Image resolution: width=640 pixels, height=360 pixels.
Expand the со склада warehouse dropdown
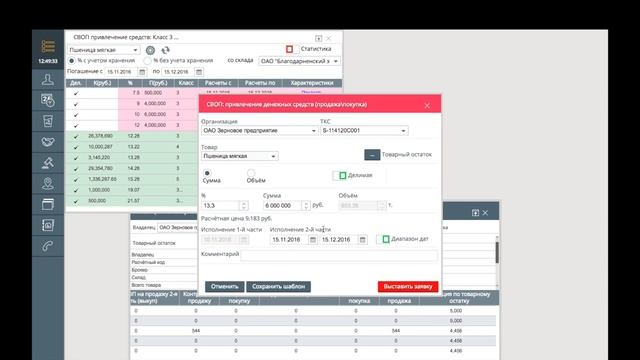click(x=336, y=61)
